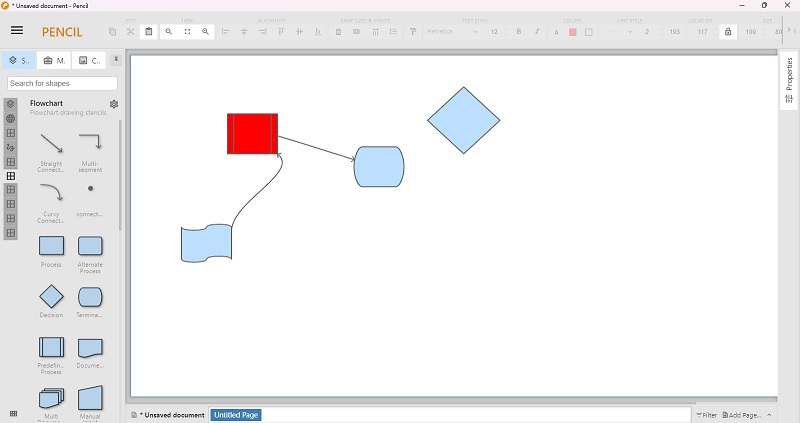Select the sketchy squiggle collection icon
The image size is (800, 423).
pos(11,147)
